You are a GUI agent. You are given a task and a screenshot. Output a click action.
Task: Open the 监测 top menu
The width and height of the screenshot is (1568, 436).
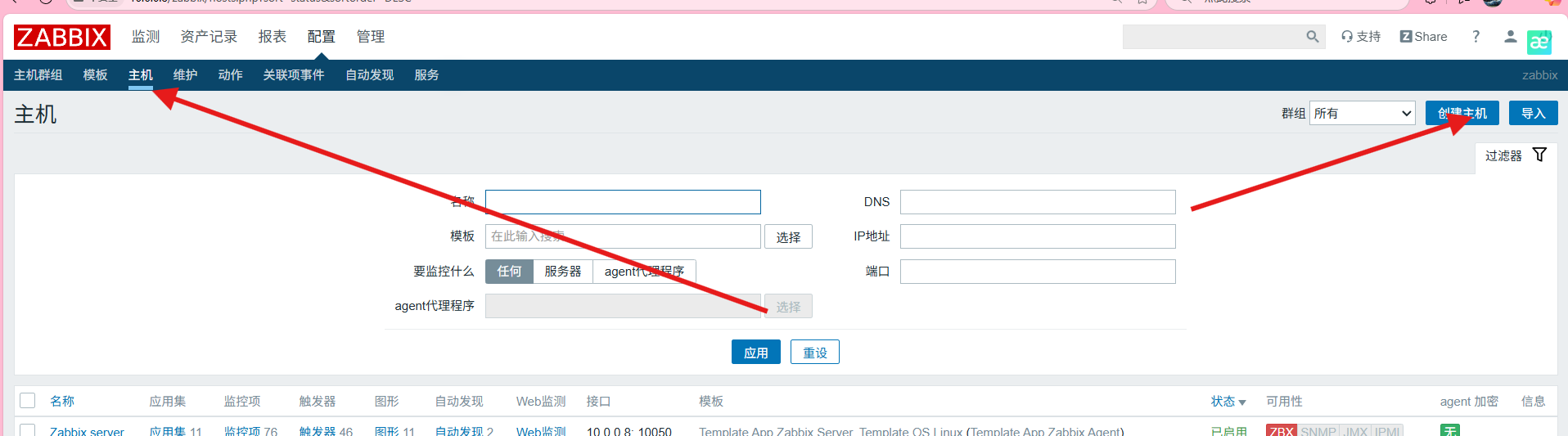pos(146,37)
